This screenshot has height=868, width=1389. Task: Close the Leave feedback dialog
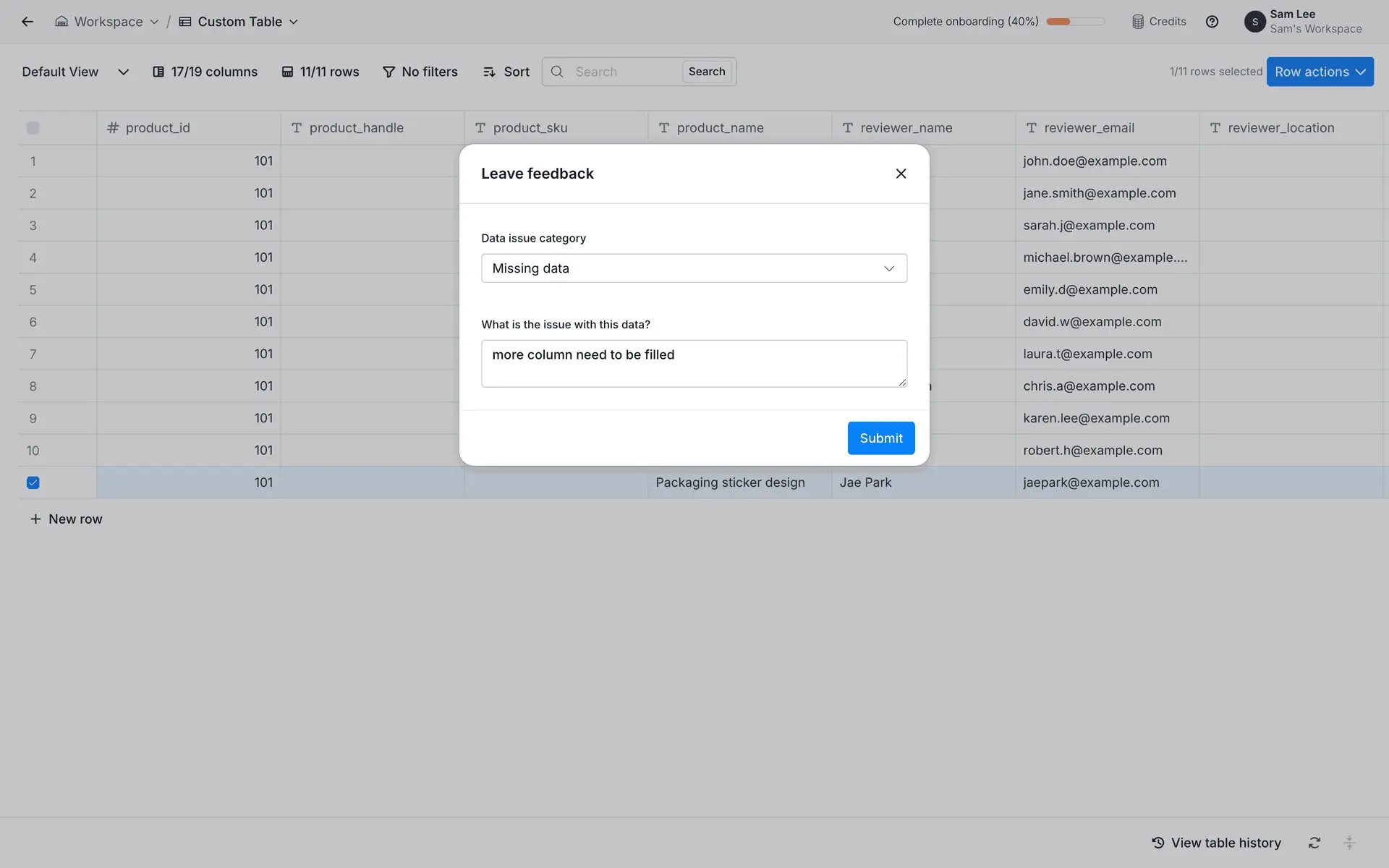click(x=901, y=174)
